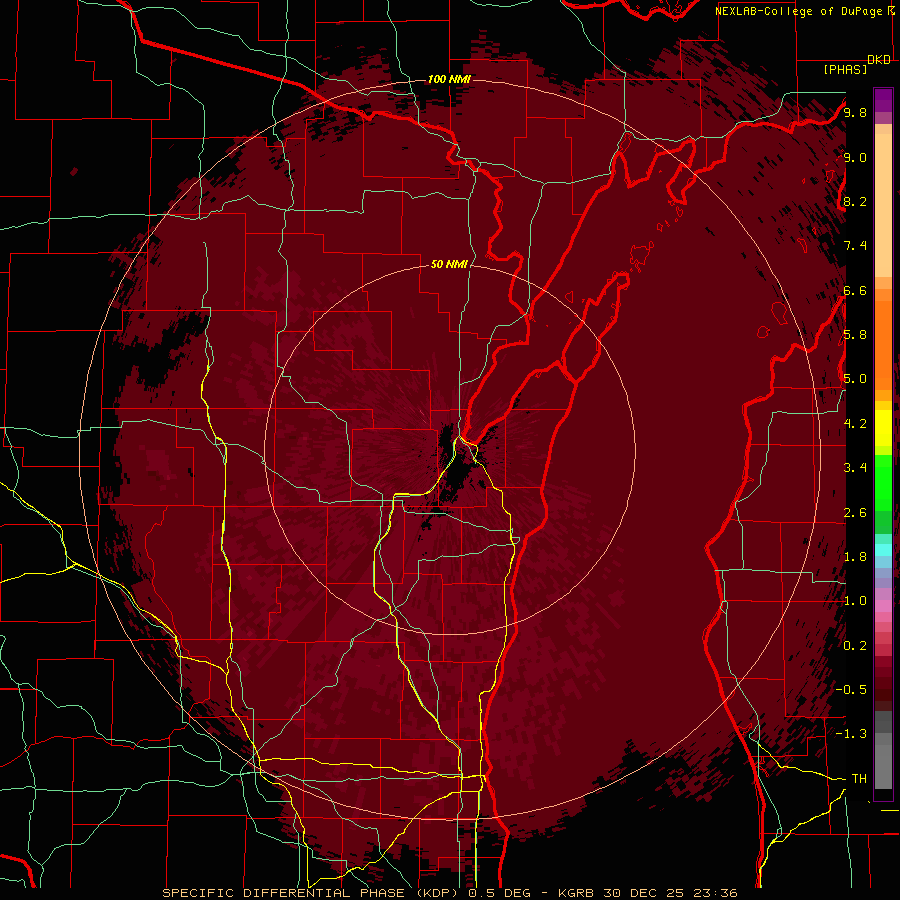The height and width of the screenshot is (900, 900).
Task: Select the 1.8 color scale value
Action: 855,557
